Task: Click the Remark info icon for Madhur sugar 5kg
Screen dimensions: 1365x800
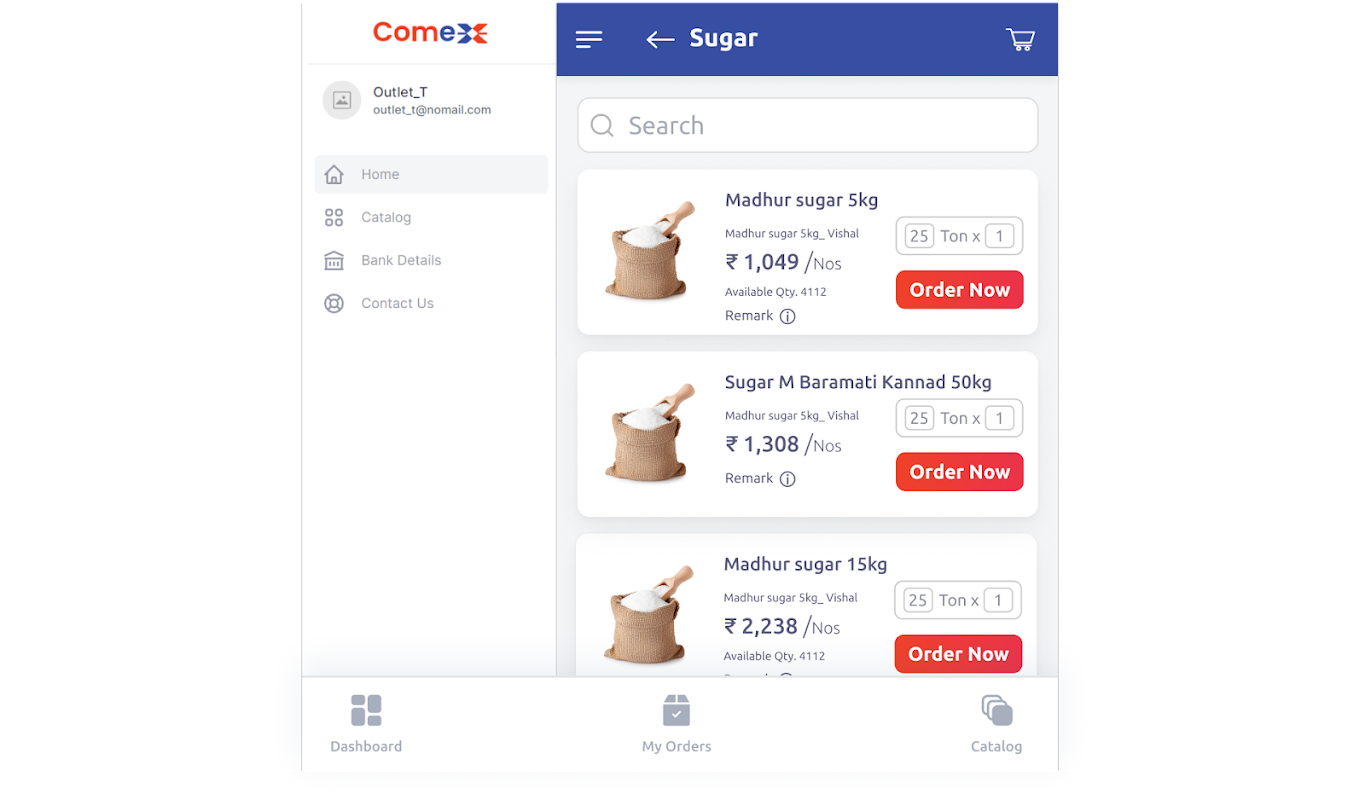Action: tap(788, 317)
